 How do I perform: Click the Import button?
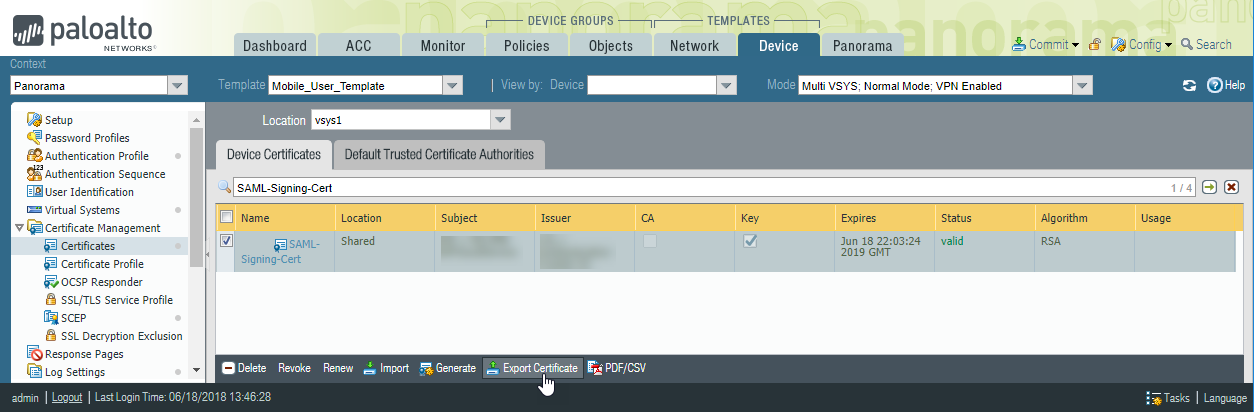pyautogui.click(x=386, y=368)
